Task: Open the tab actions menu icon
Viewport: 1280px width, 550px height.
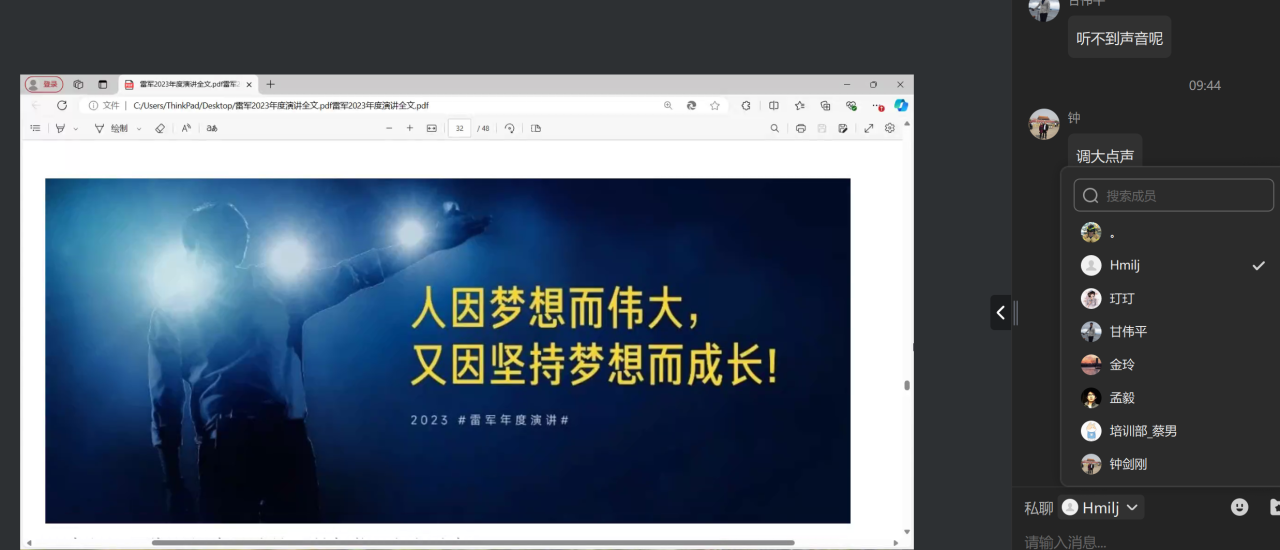Action: pos(102,85)
